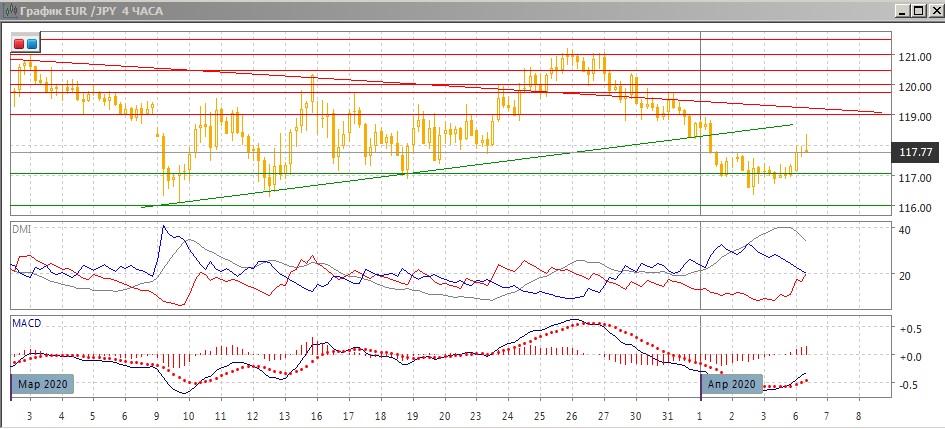Screen dimensions: 945x429
Task: Click the DMI indicator label
Action: pos(20,229)
